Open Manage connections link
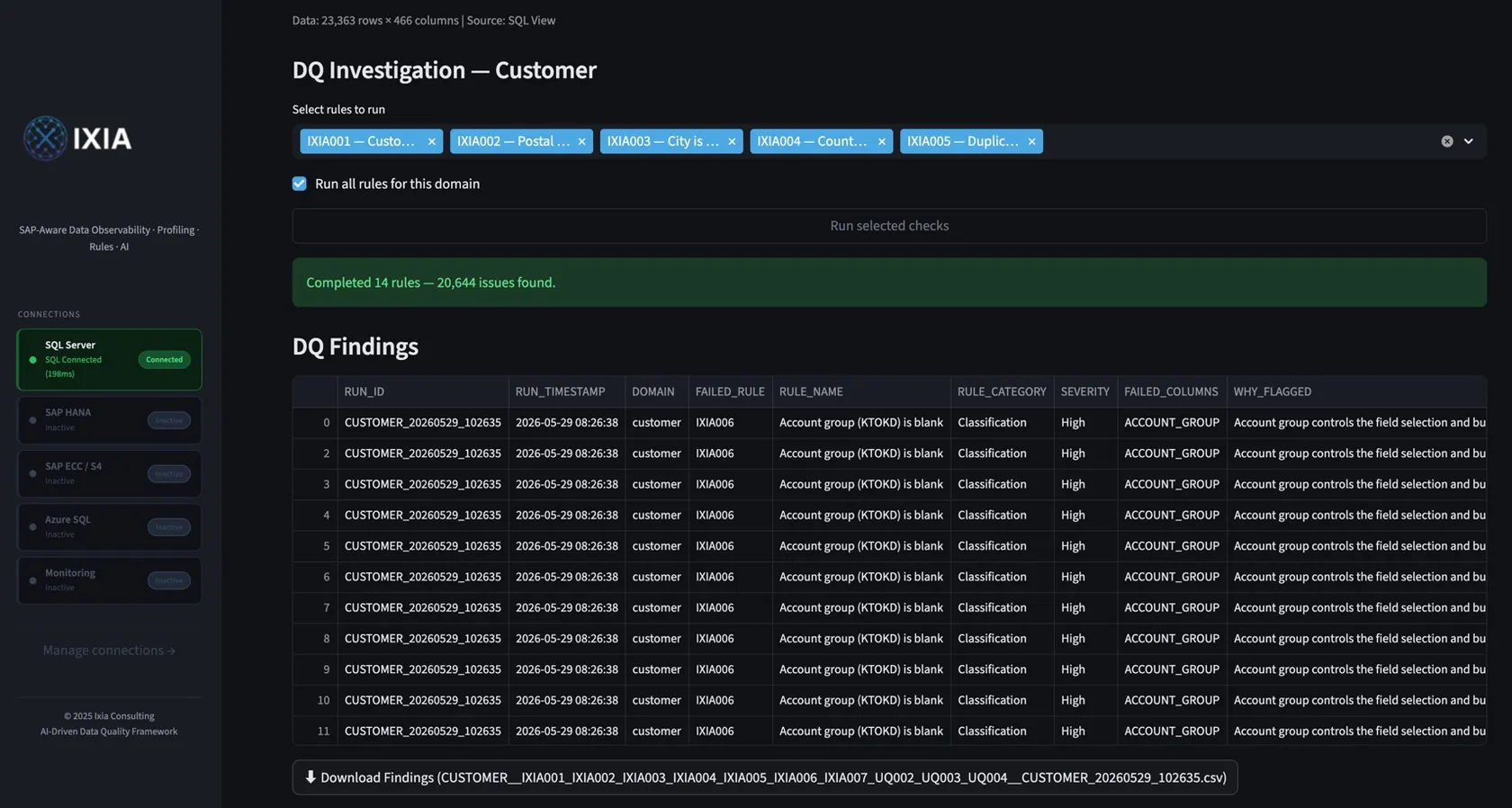1512x808 pixels. (109, 651)
